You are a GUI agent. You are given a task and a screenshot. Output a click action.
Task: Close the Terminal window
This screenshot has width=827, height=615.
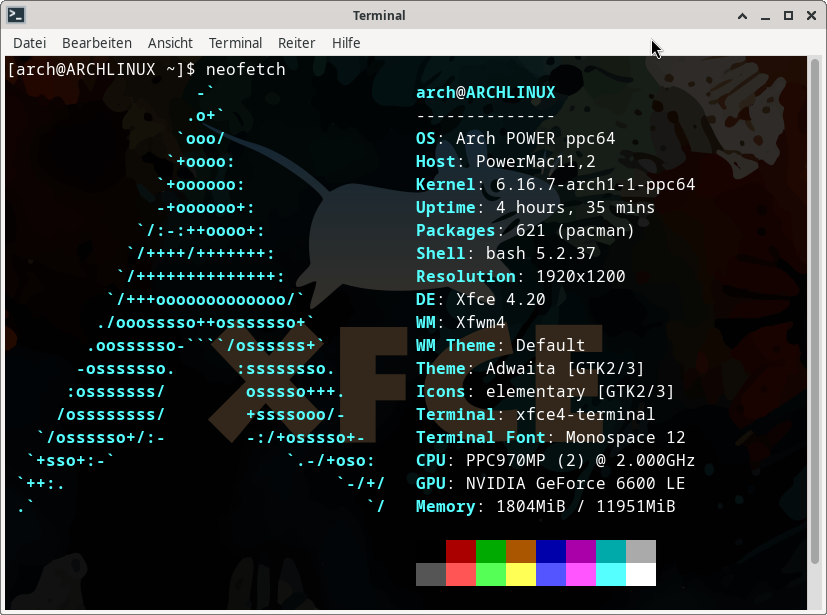(810, 15)
